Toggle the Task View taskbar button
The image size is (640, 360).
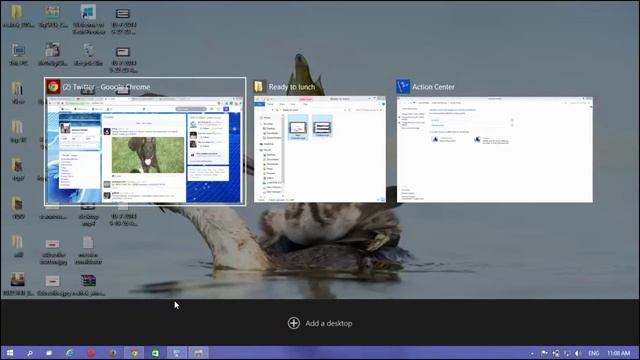coord(49,353)
